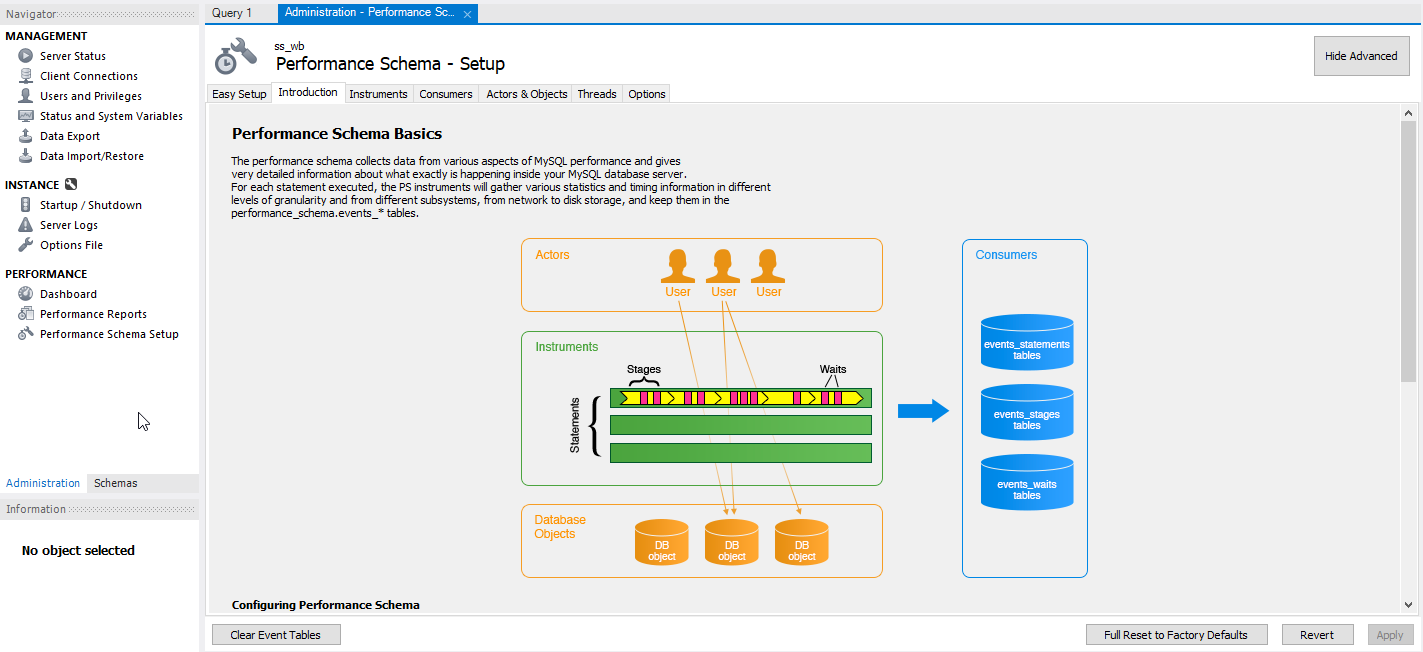This screenshot has width=1423, height=652.
Task: Open Data Export
Action: click(70, 136)
